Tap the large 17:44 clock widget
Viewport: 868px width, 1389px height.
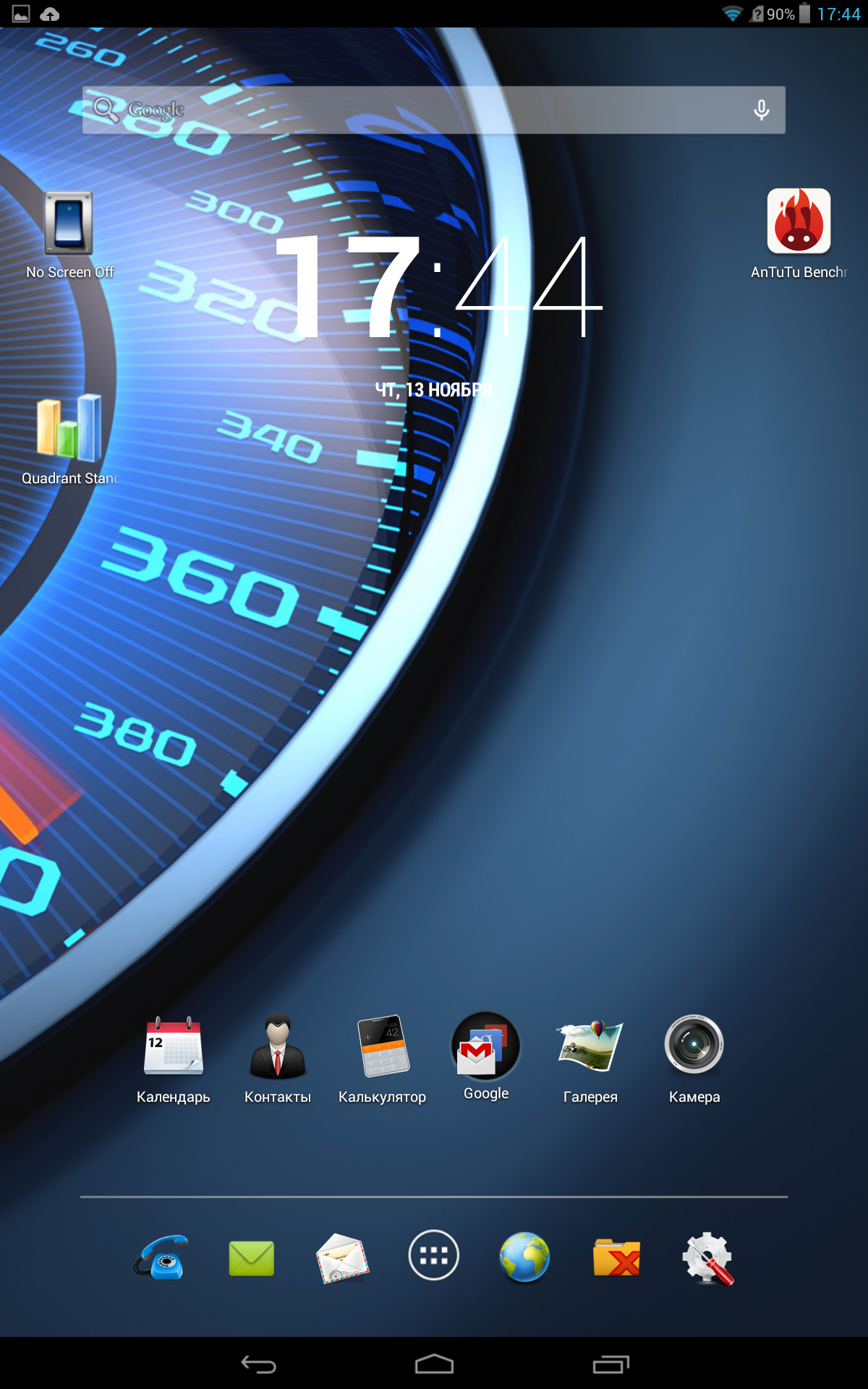pos(437,289)
